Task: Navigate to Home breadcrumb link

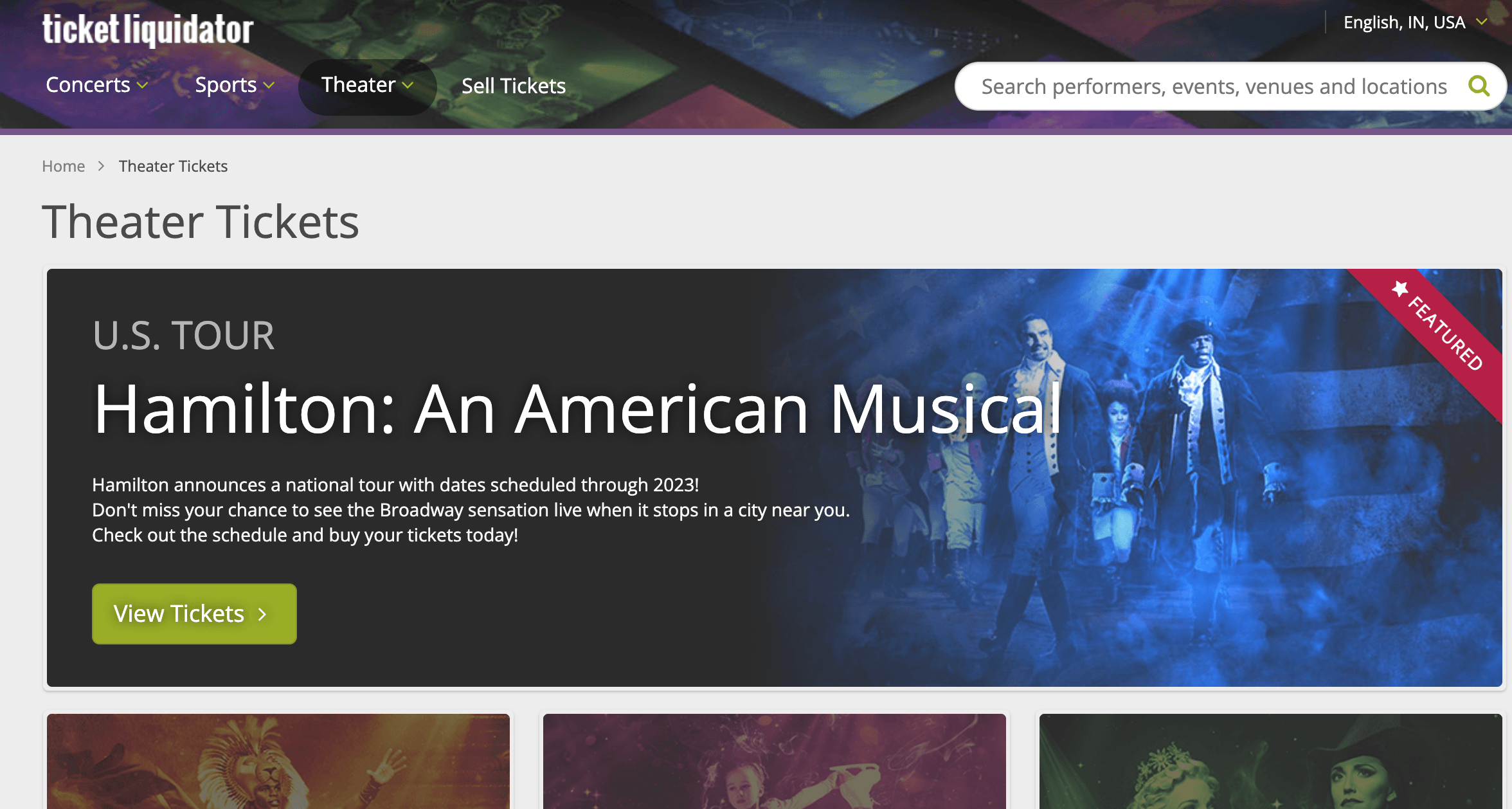Action: [63, 166]
